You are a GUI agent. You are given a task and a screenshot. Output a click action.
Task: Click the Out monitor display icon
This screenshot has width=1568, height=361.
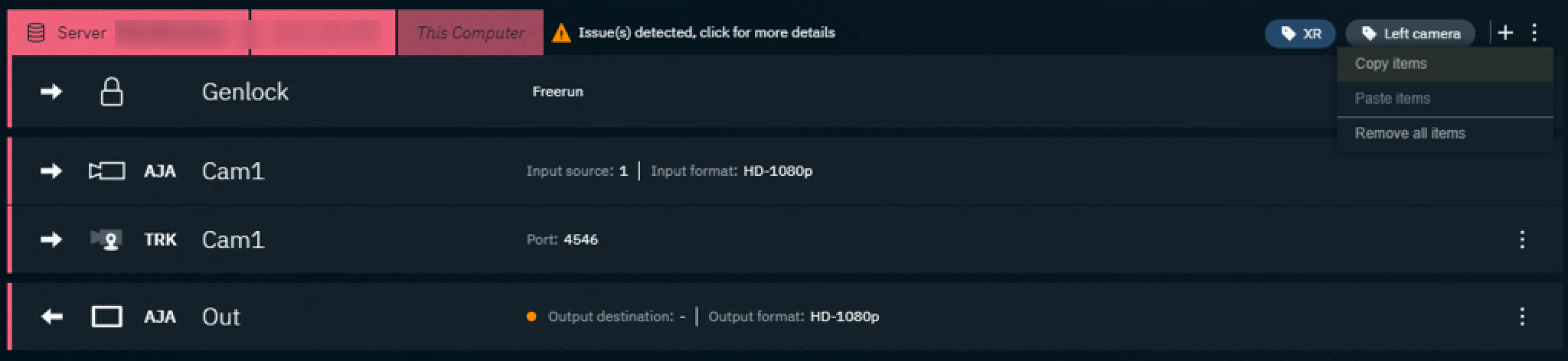[107, 317]
